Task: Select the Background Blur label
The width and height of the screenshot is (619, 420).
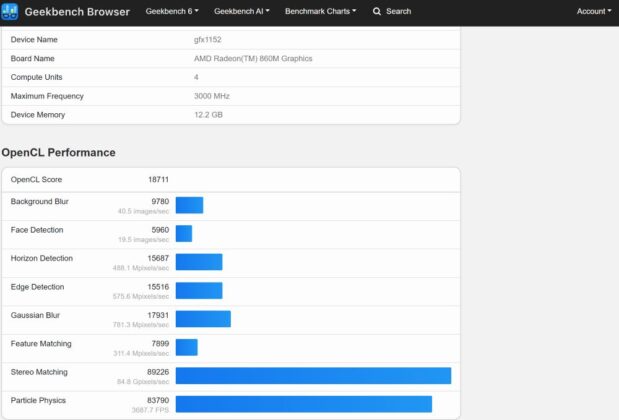Action: pyautogui.click(x=39, y=201)
